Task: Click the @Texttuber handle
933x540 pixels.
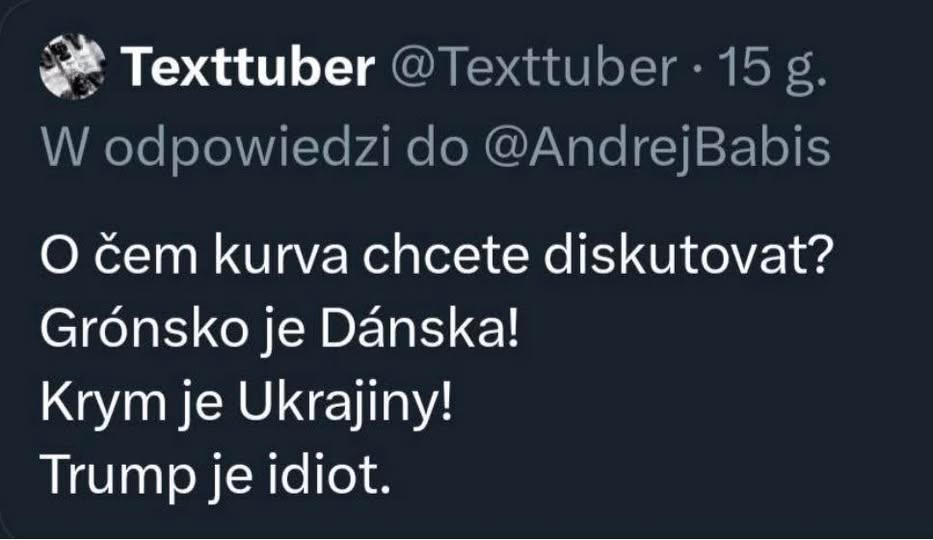Action: coord(531,68)
